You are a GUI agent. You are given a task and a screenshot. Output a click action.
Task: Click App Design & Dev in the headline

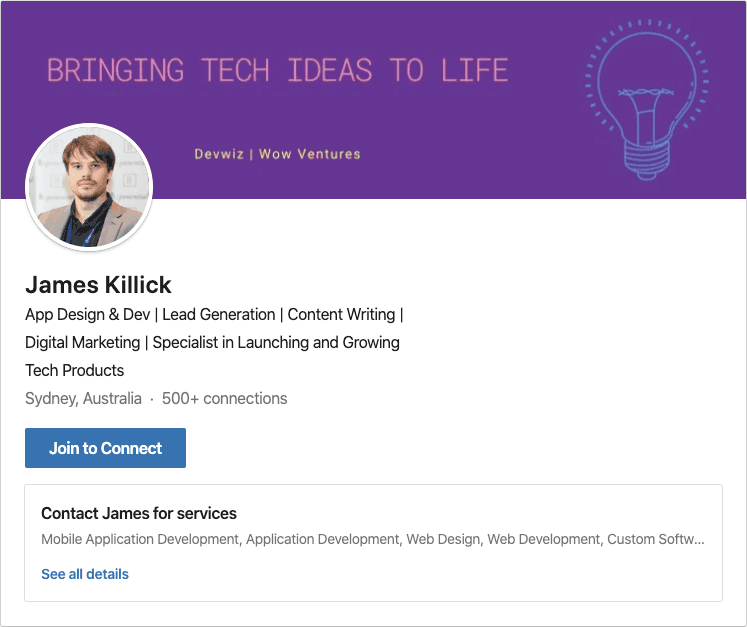(87, 314)
